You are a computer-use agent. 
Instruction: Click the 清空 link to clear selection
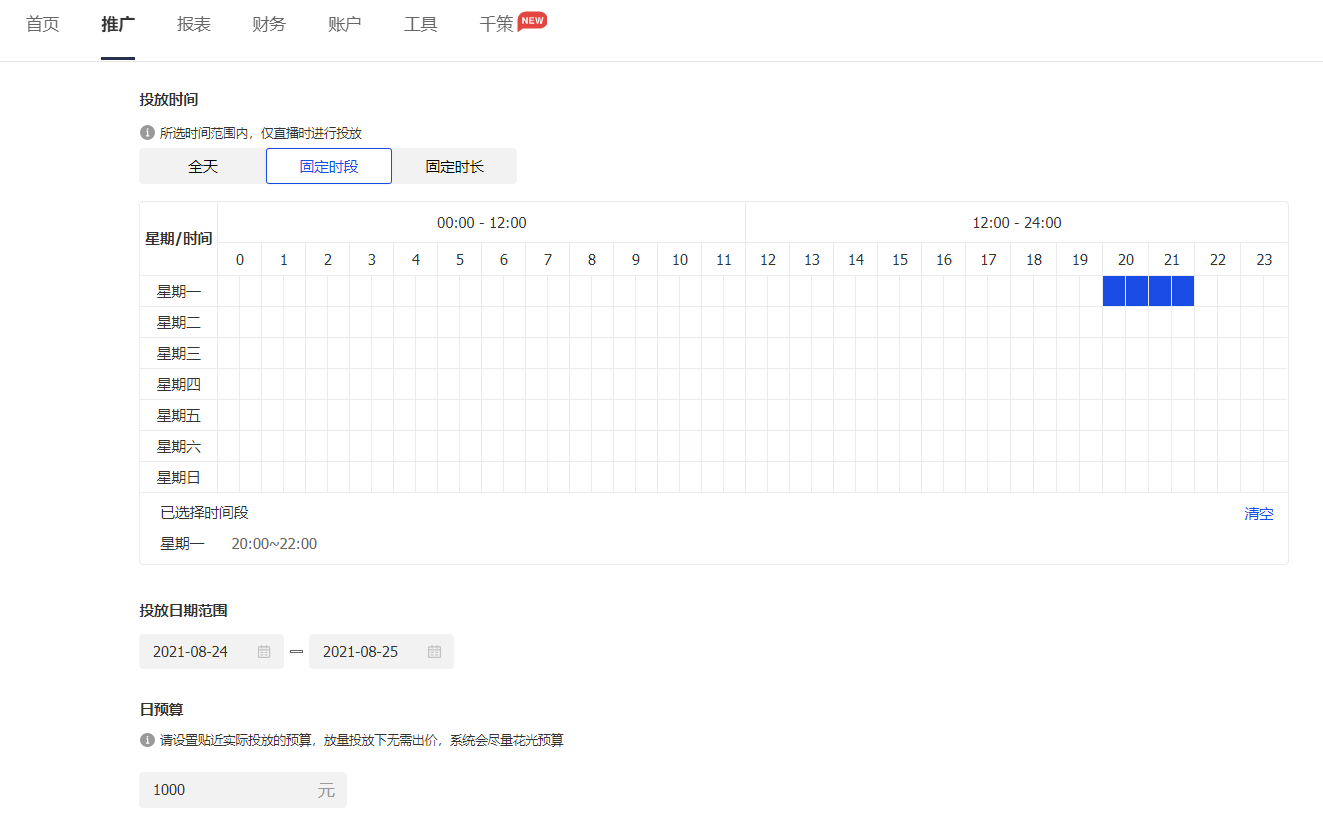pos(1259,513)
